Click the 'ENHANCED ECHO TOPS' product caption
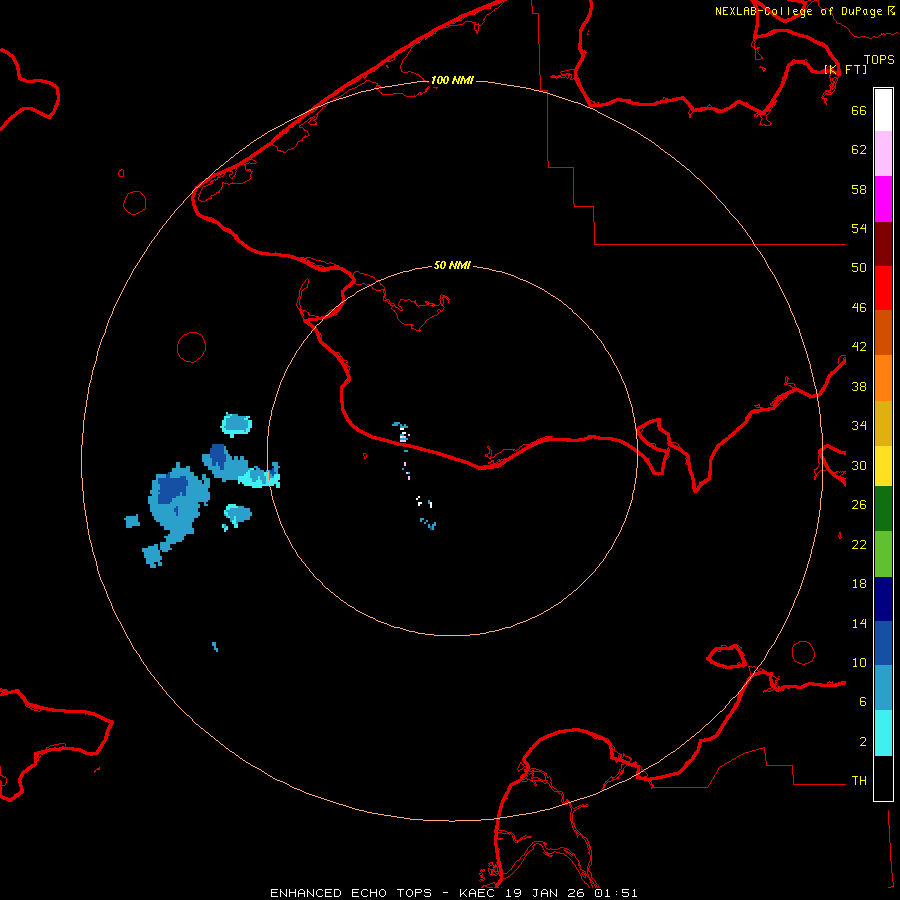The width and height of the screenshot is (900, 900). [351, 893]
